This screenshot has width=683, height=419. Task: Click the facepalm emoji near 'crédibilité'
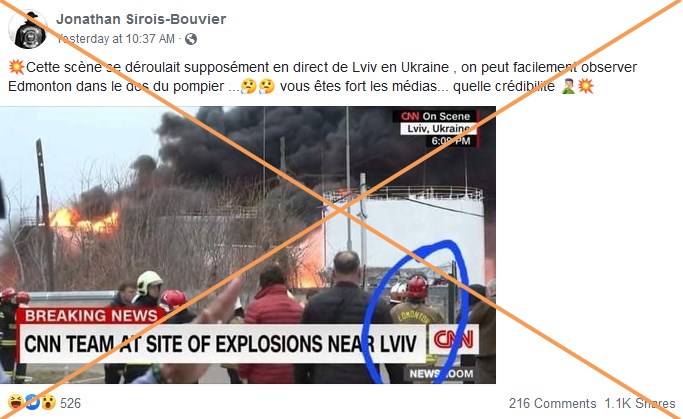pos(568,86)
